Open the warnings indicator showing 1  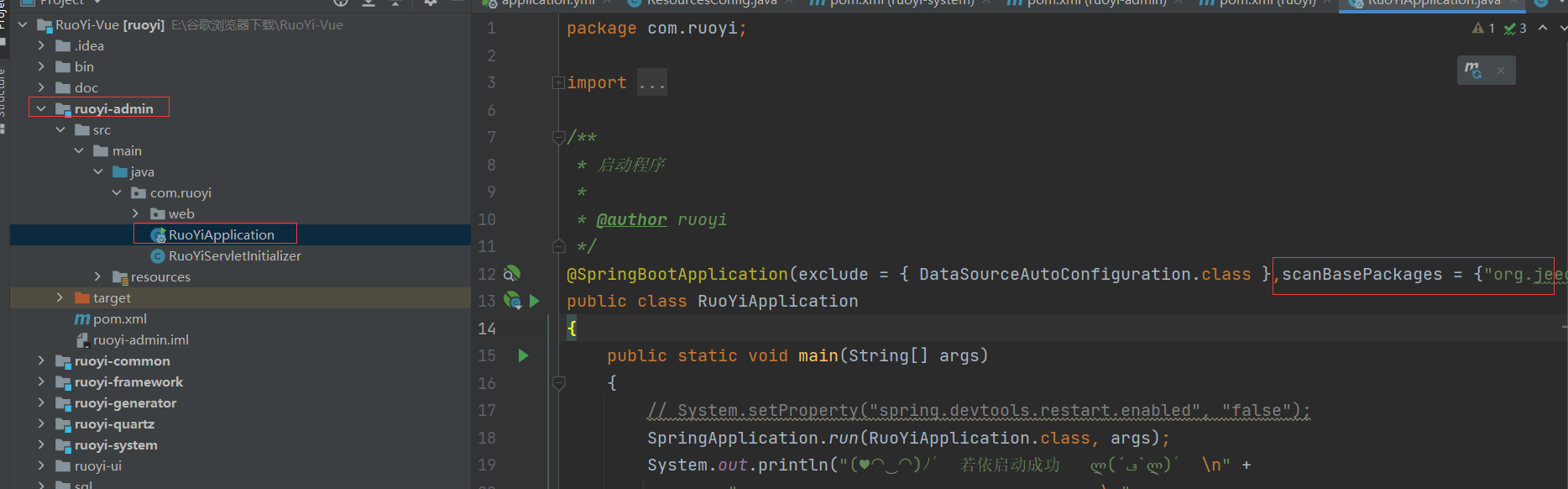pyautogui.click(x=1483, y=29)
